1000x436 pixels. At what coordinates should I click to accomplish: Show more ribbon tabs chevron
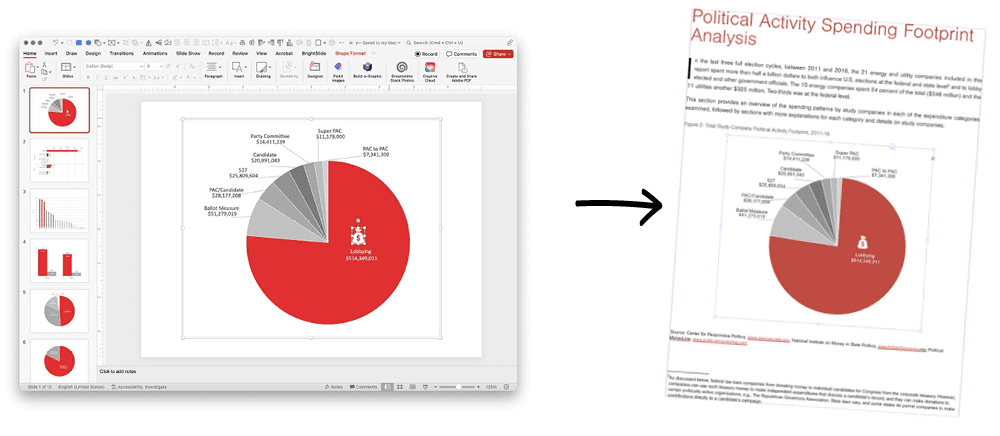[373, 54]
